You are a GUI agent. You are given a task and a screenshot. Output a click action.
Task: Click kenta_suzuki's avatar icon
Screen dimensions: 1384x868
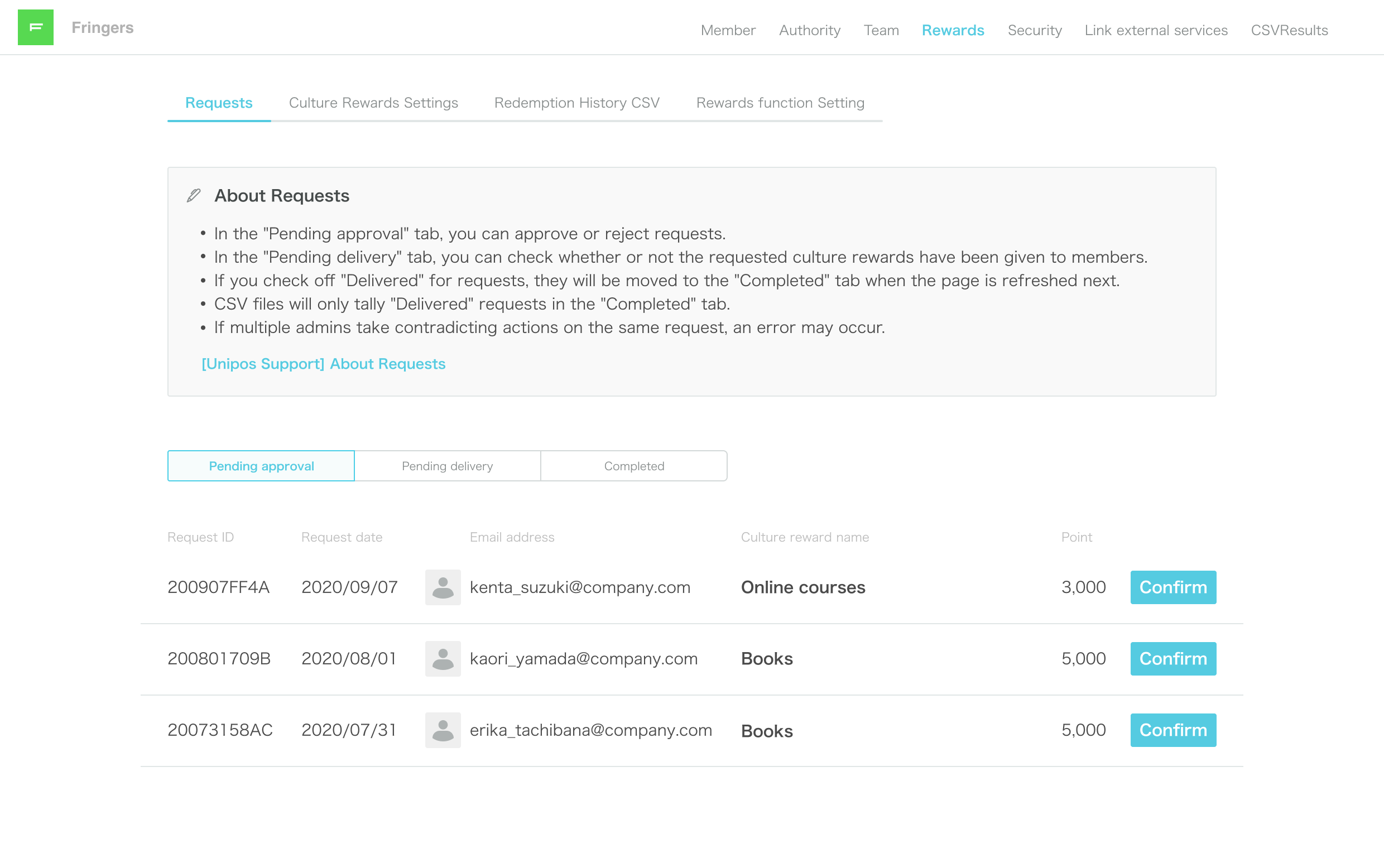click(x=443, y=587)
